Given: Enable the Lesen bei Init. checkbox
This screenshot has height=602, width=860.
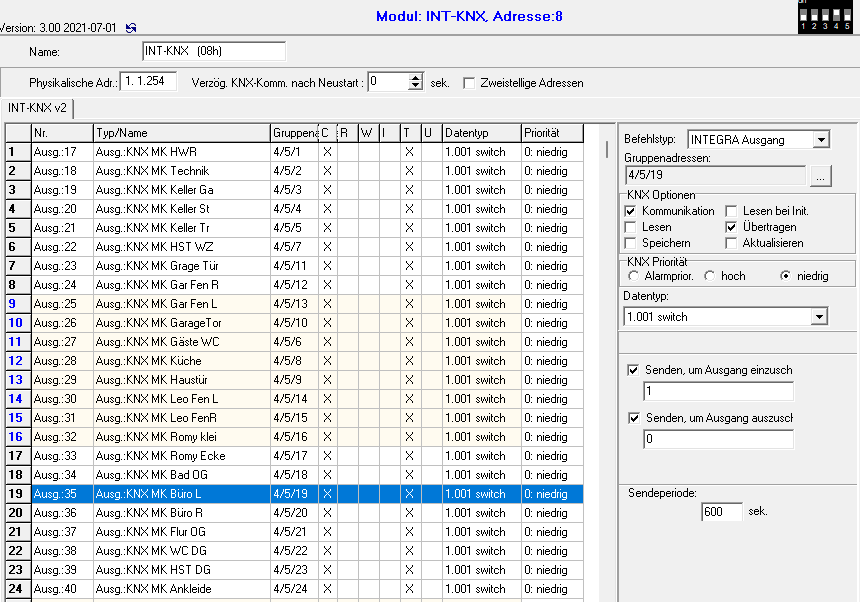Looking at the screenshot, I should 731,211.
